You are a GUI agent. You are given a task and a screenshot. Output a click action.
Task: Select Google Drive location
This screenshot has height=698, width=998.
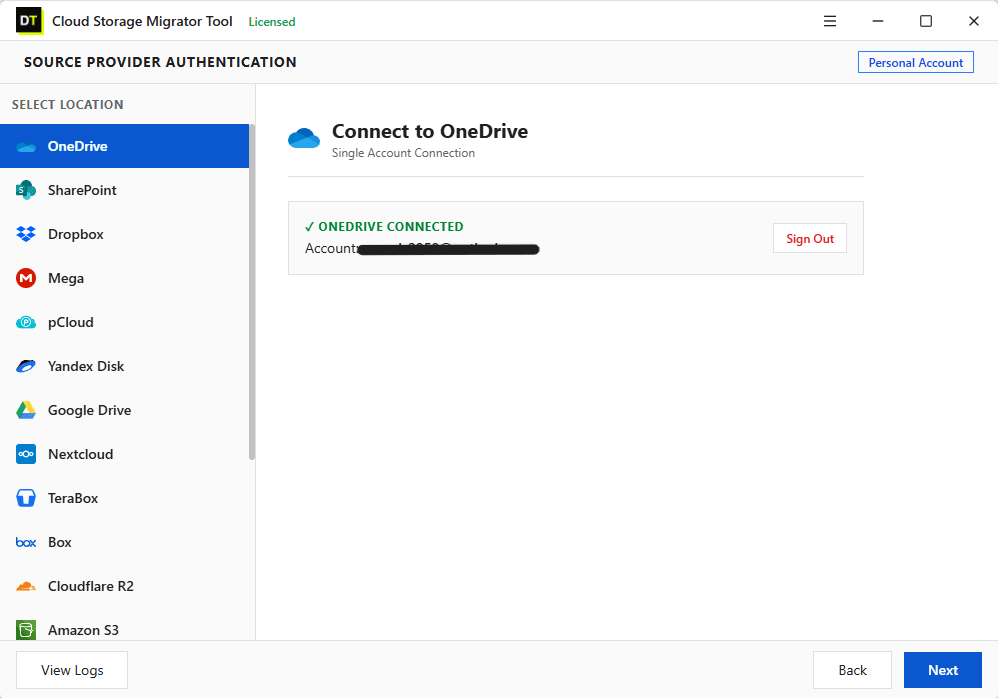click(x=125, y=410)
